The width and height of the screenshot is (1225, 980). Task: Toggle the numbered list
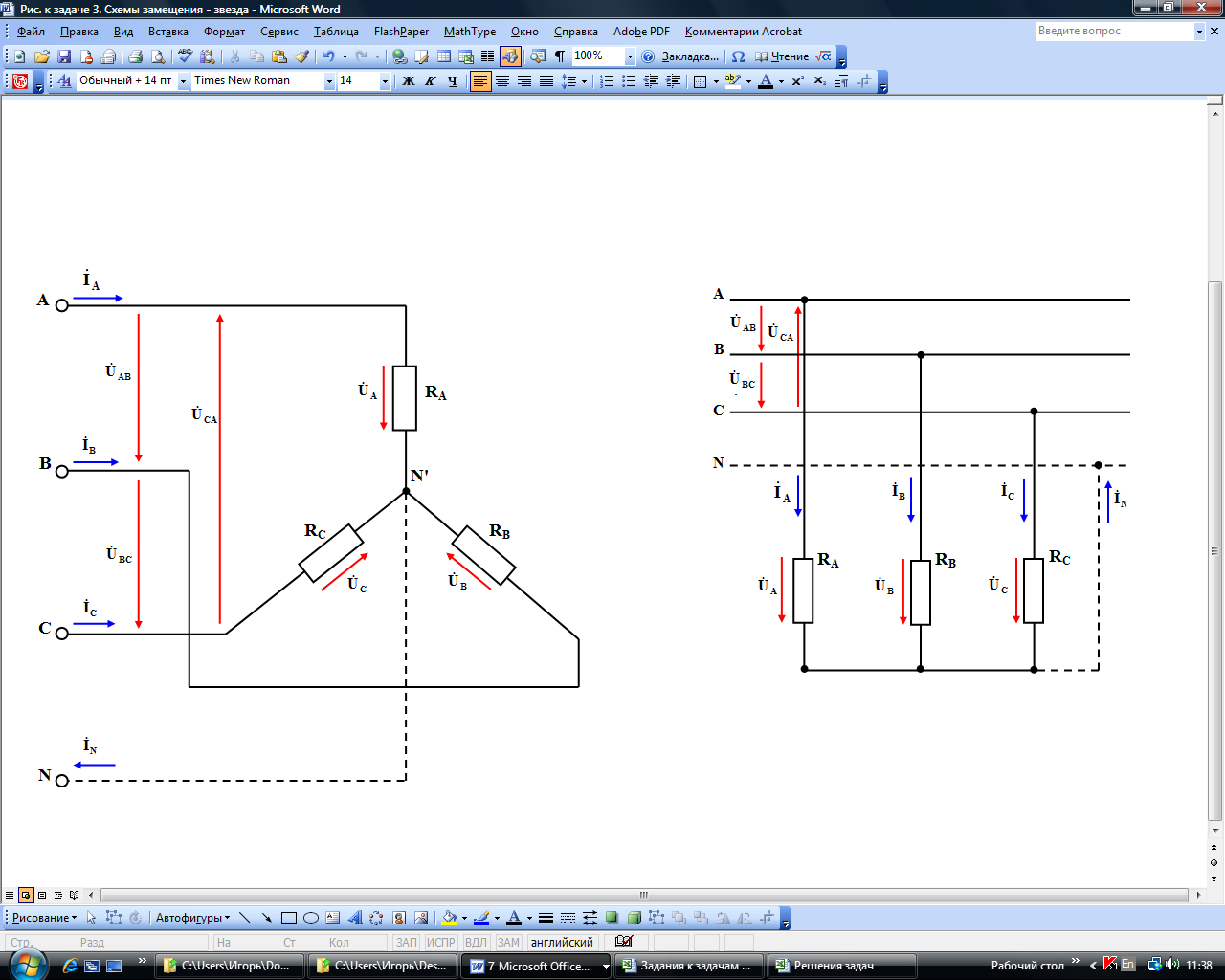point(607,81)
